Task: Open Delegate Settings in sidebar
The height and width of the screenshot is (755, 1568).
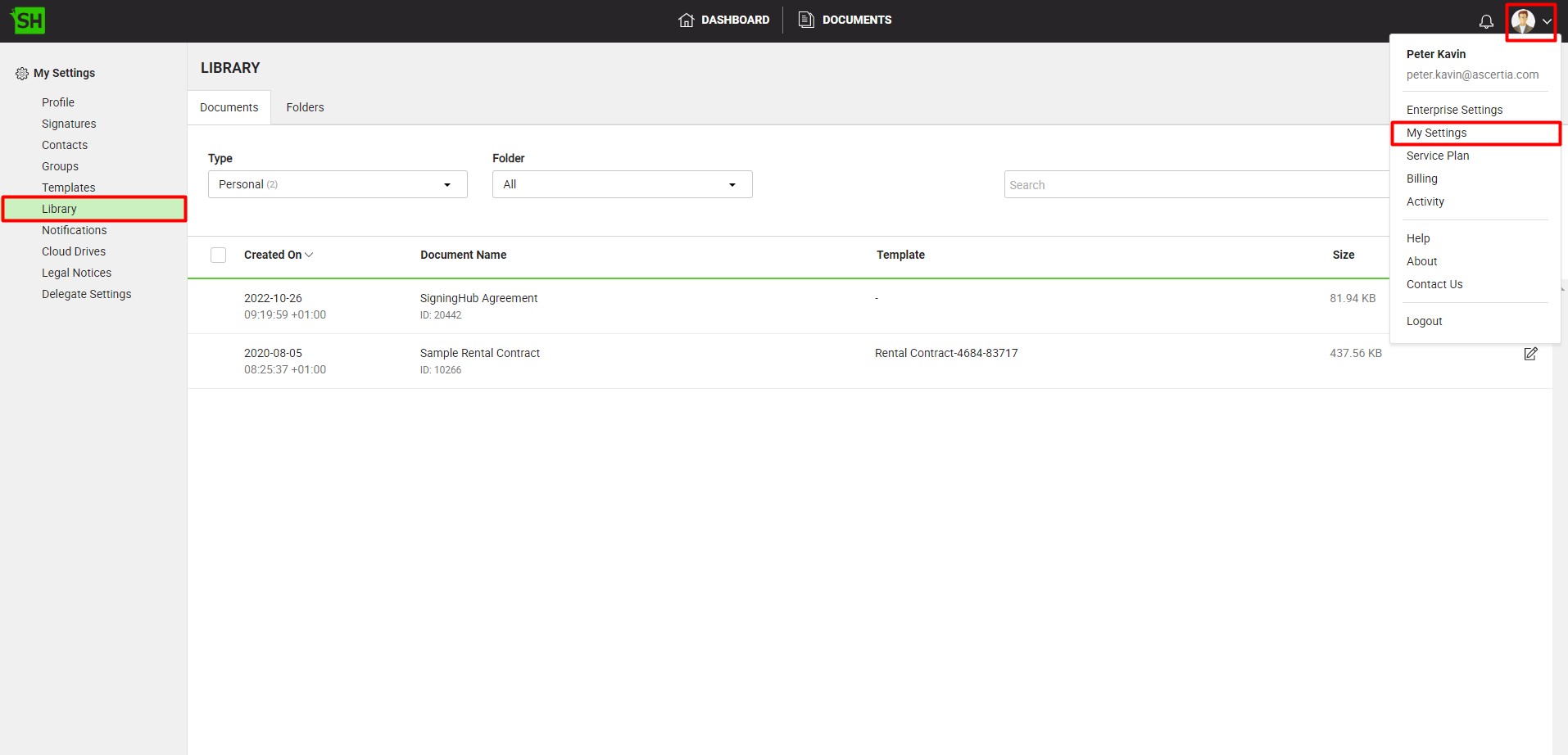Action: click(86, 294)
